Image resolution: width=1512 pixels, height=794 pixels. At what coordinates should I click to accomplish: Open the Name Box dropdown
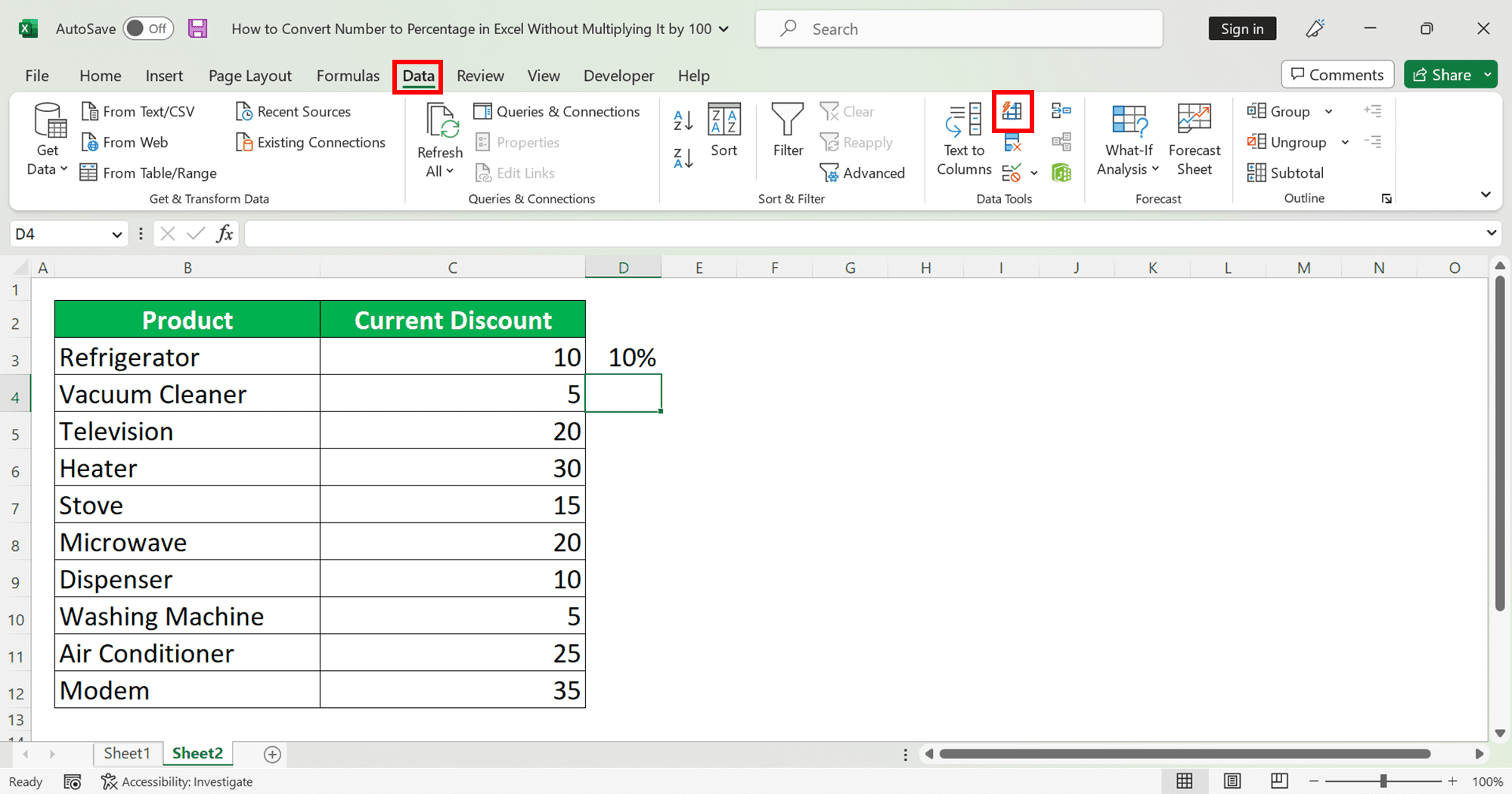tap(116, 234)
